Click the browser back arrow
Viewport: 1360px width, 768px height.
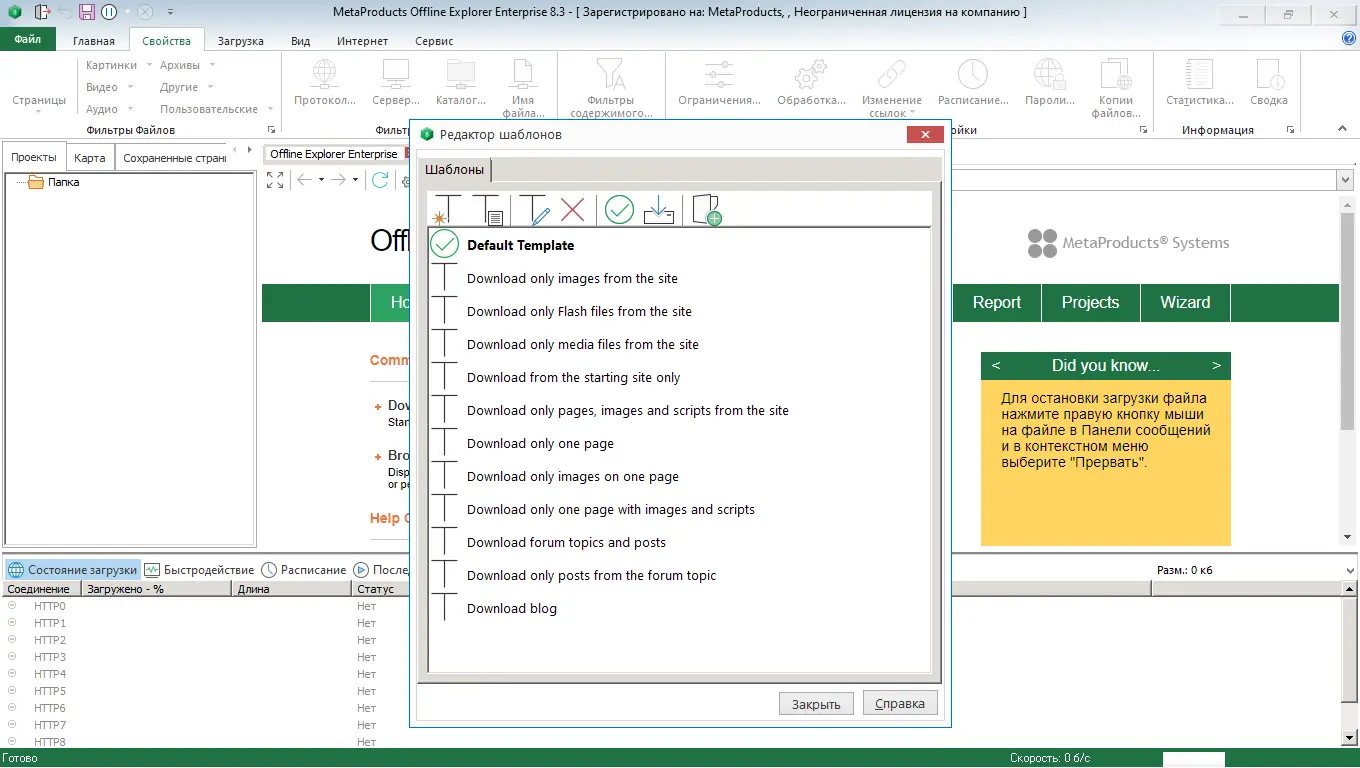coord(305,180)
